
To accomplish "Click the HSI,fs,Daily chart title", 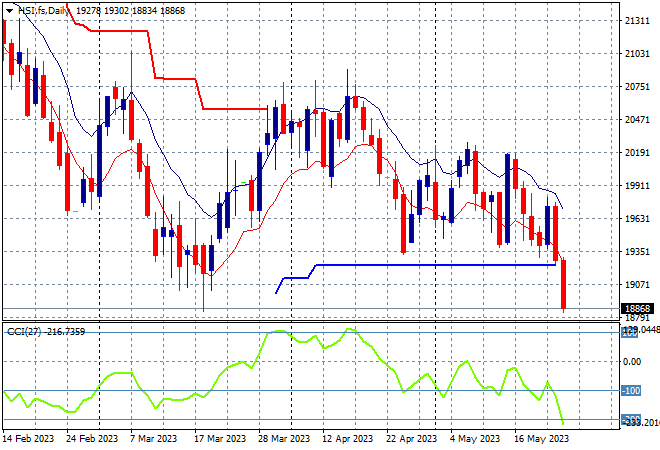I will pyautogui.click(x=43, y=11).
